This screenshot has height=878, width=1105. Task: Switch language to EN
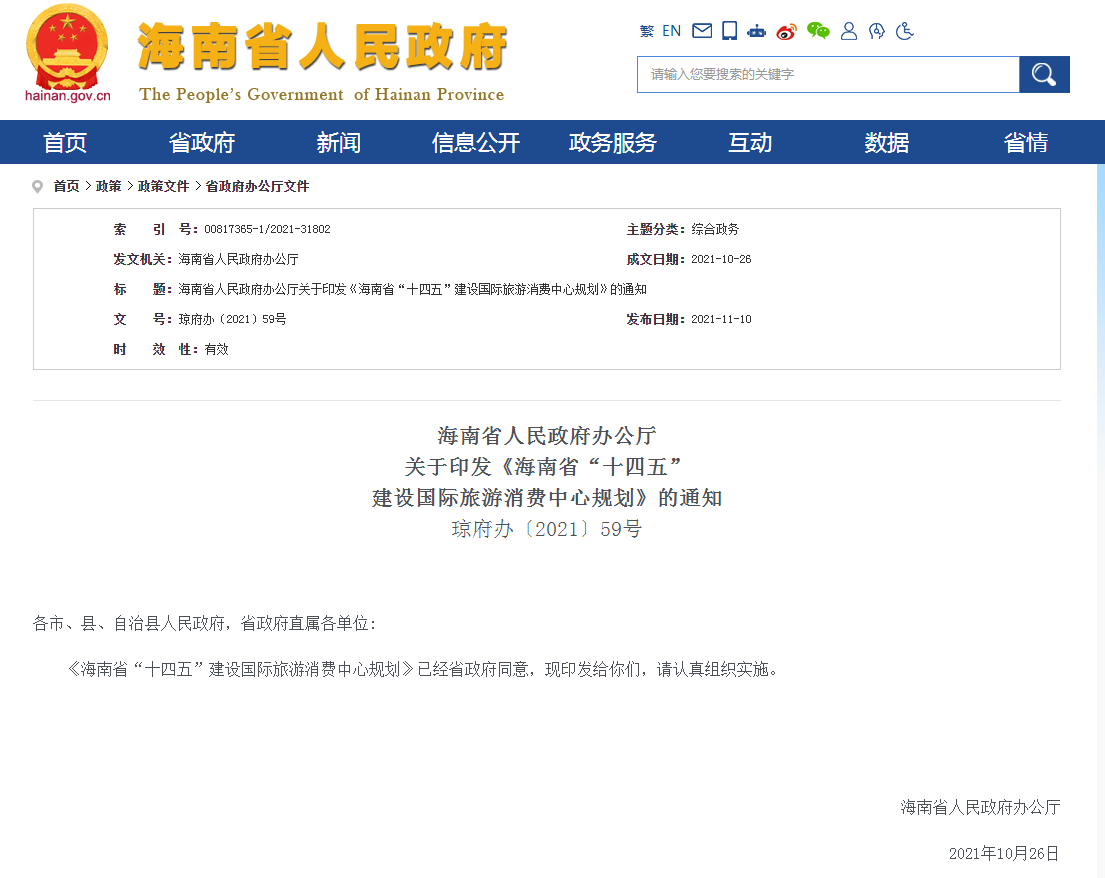671,31
